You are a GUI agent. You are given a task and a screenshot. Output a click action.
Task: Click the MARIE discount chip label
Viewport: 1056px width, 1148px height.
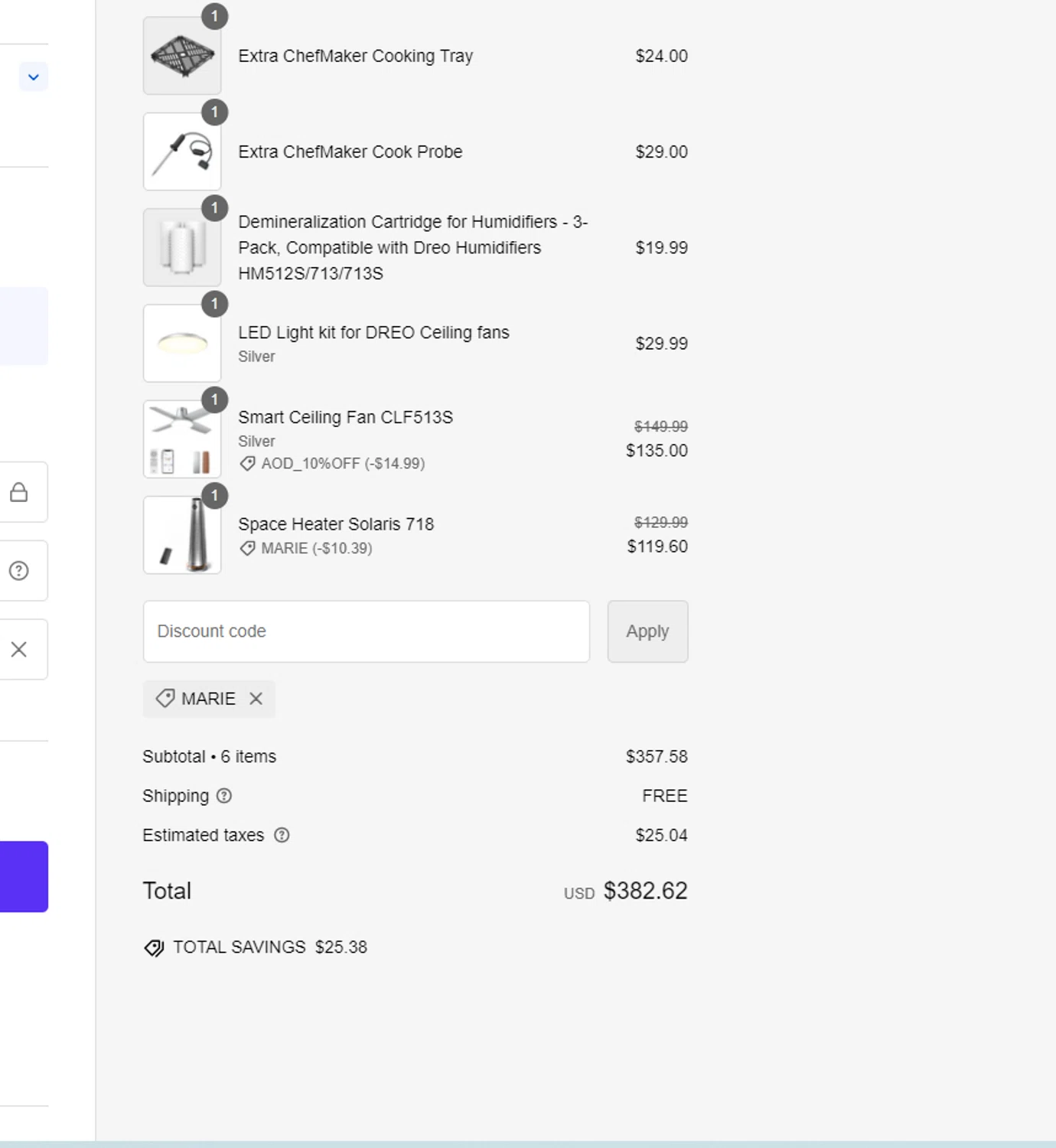(207, 699)
